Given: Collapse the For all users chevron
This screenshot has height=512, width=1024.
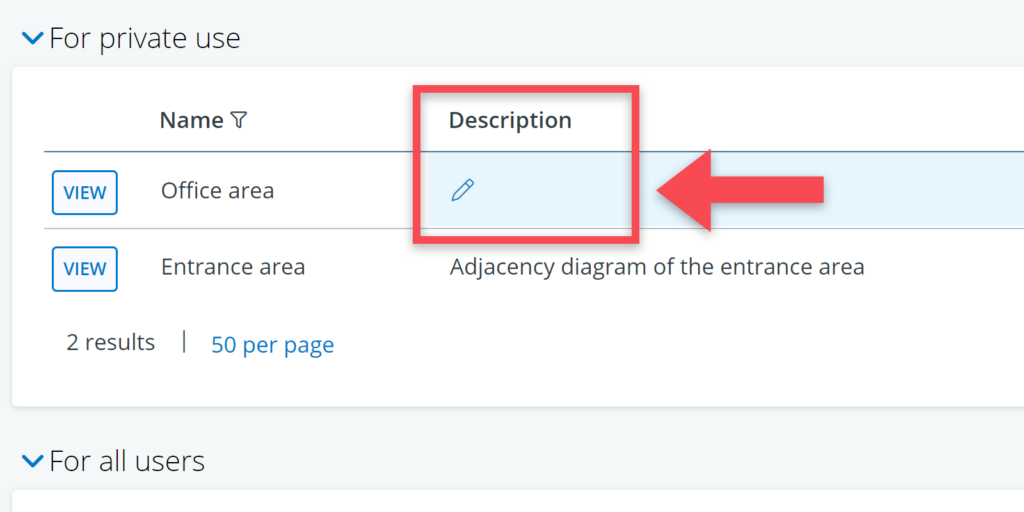Looking at the screenshot, I should coord(33,461).
